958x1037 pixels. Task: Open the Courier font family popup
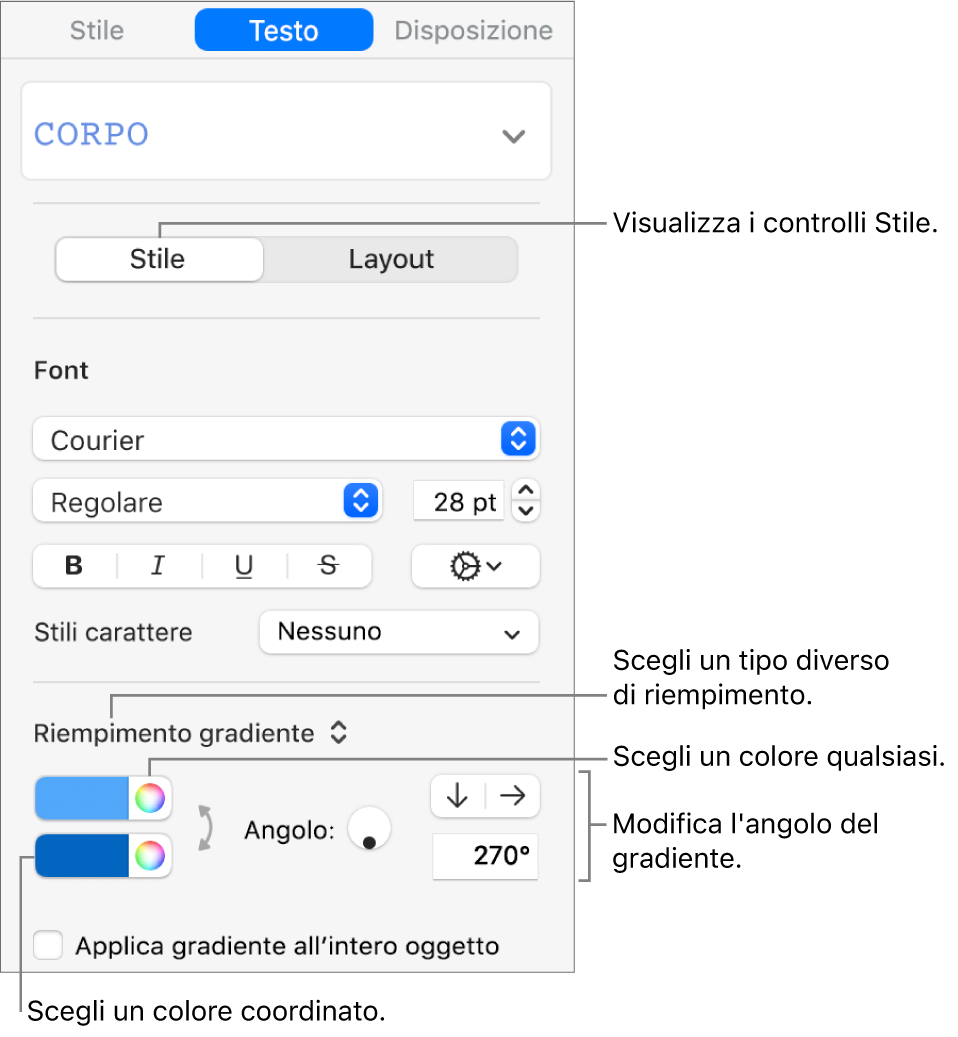pos(286,439)
